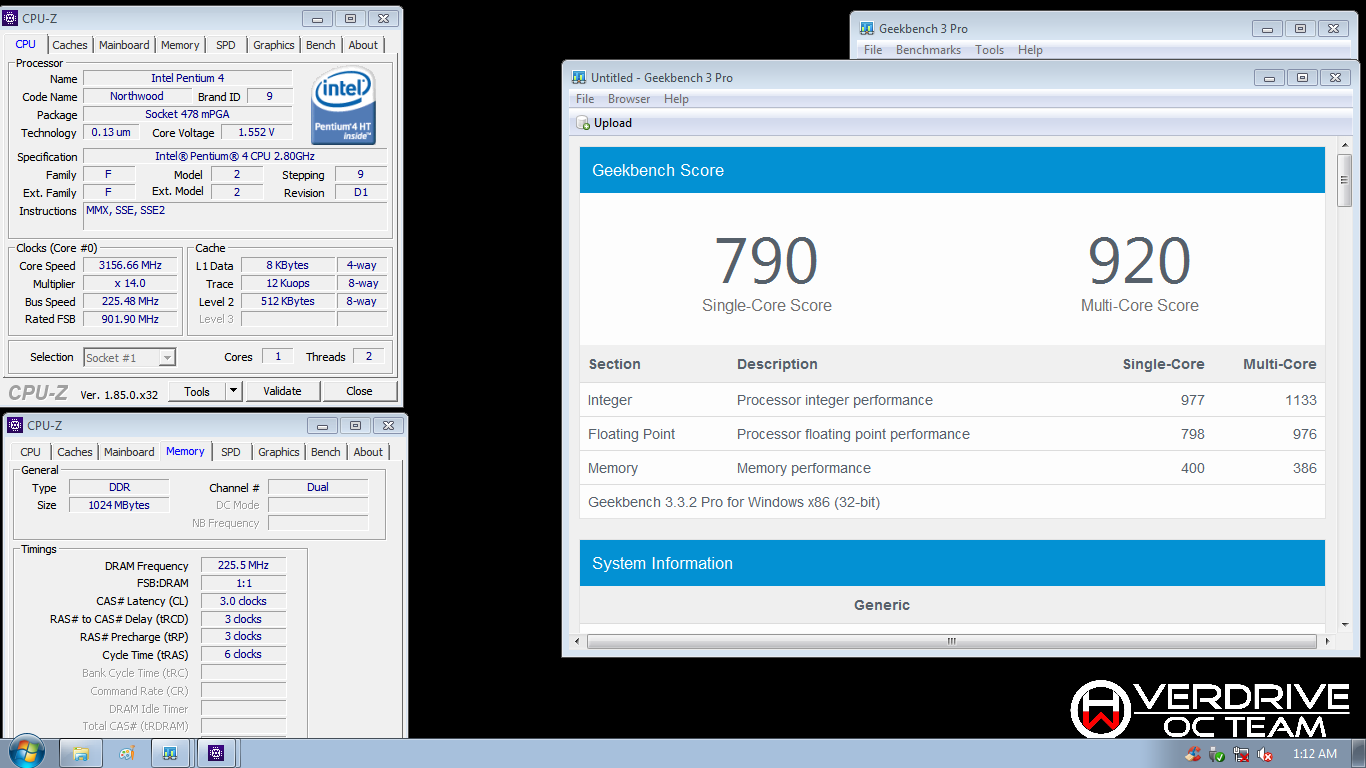Open Graphics tab in the lower CPU-Z window
This screenshot has width=1366, height=768.
278,452
